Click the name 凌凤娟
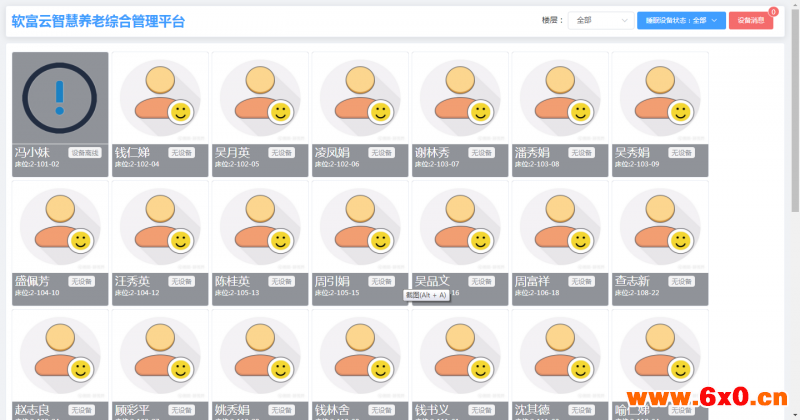This screenshot has width=800, height=420. tap(332, 152)
